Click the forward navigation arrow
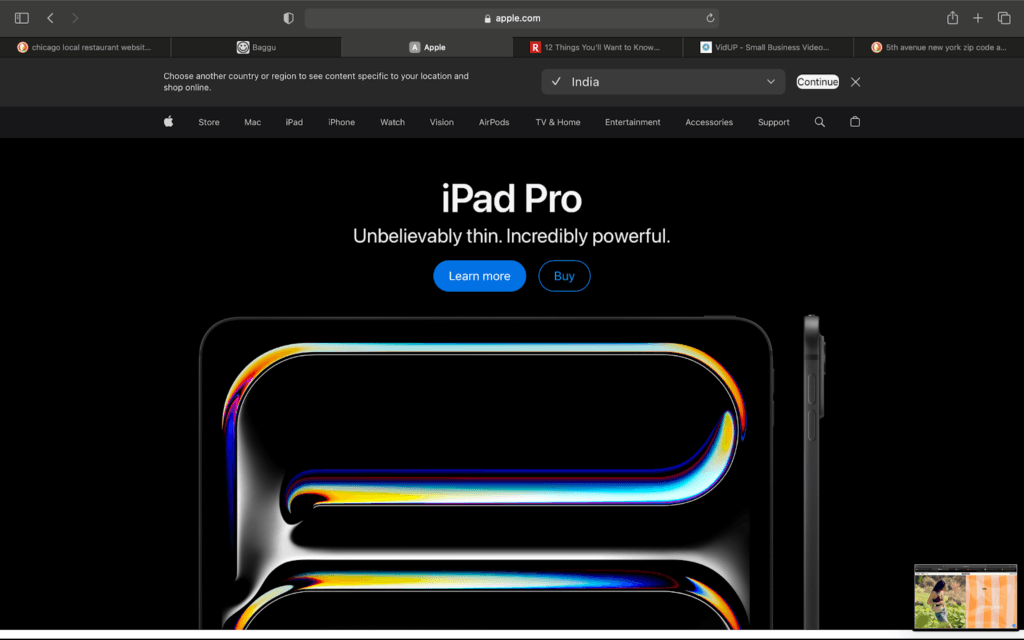Viewport: 1024px width, 640px height. (75, 18)
